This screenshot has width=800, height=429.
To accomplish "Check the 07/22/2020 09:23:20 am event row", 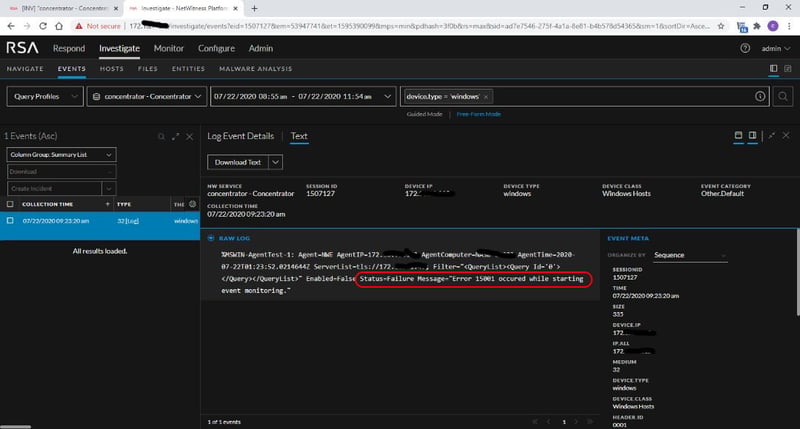I will point(10,220).
